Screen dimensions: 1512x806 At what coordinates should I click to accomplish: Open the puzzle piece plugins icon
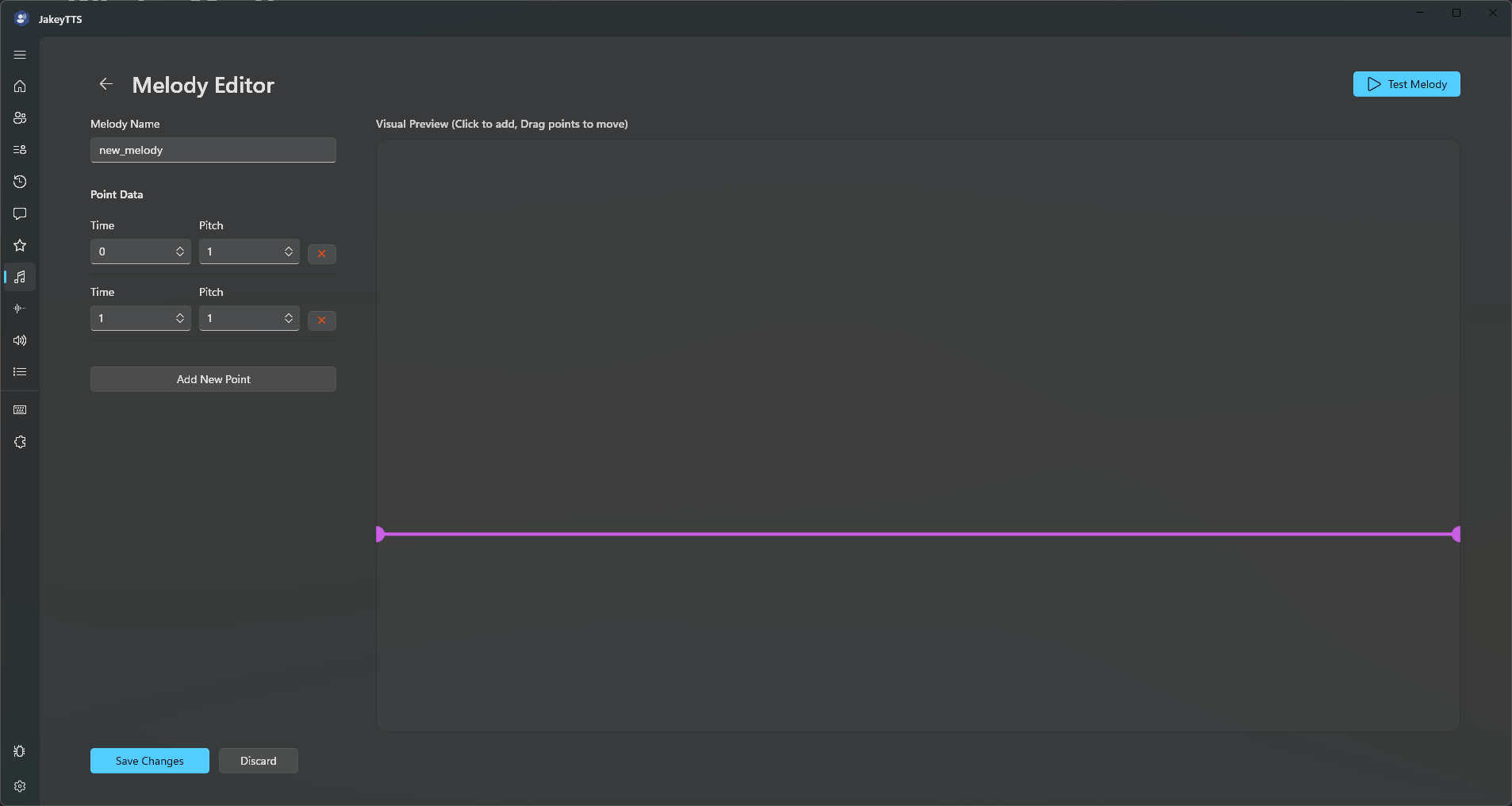point(20,442)
